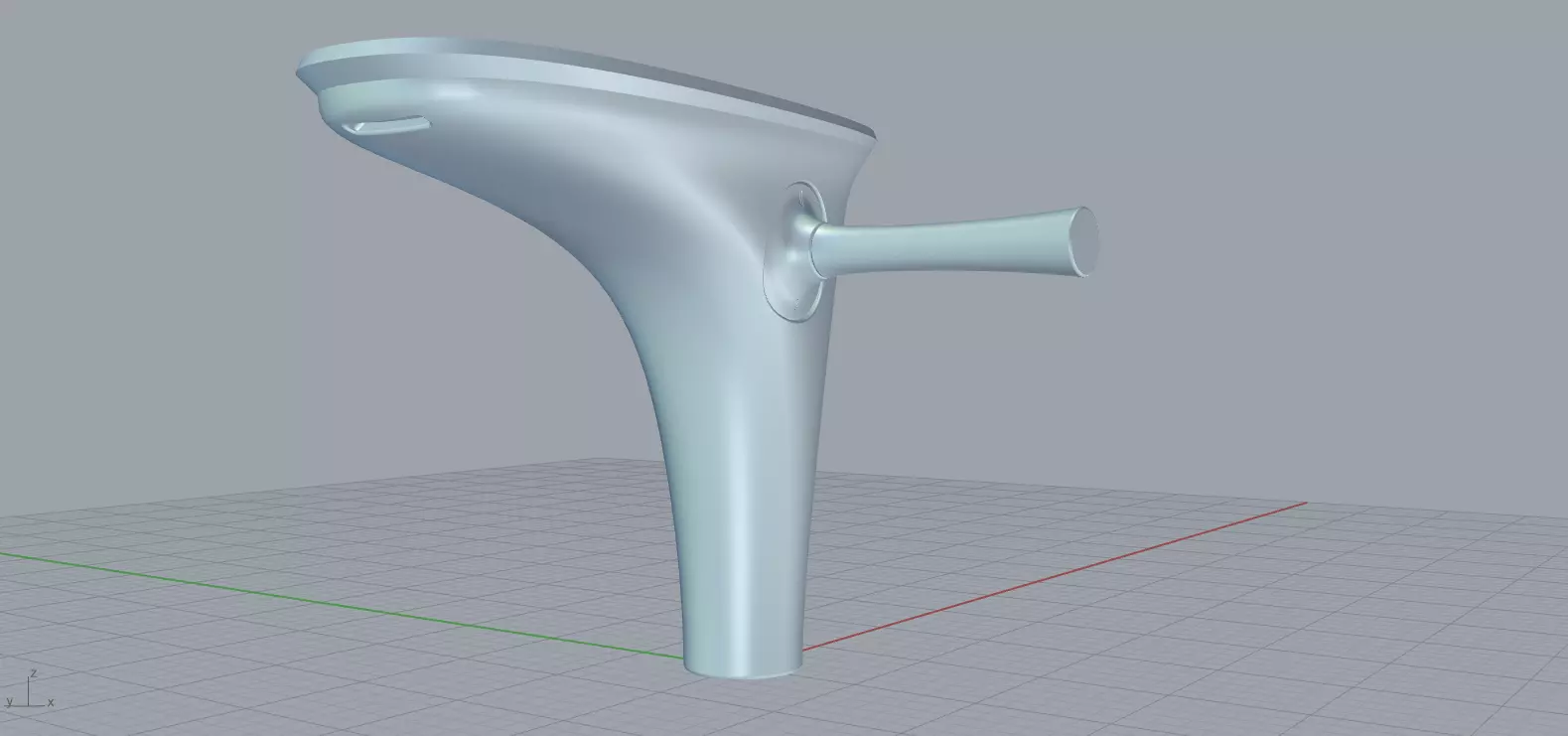This screenshot has height=736, width=1568.
Task: Click the world axes icon in the viewport corner
Action: [29, 690]
